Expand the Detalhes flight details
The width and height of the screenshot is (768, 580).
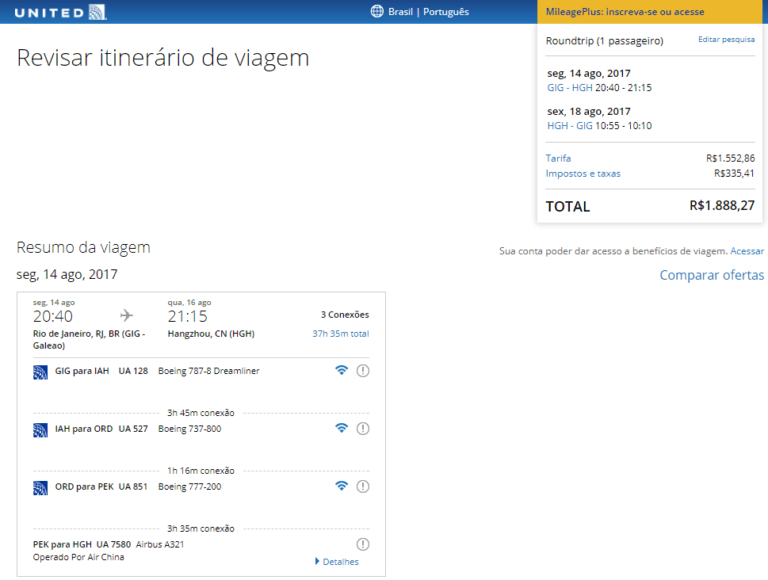(337, 562)
